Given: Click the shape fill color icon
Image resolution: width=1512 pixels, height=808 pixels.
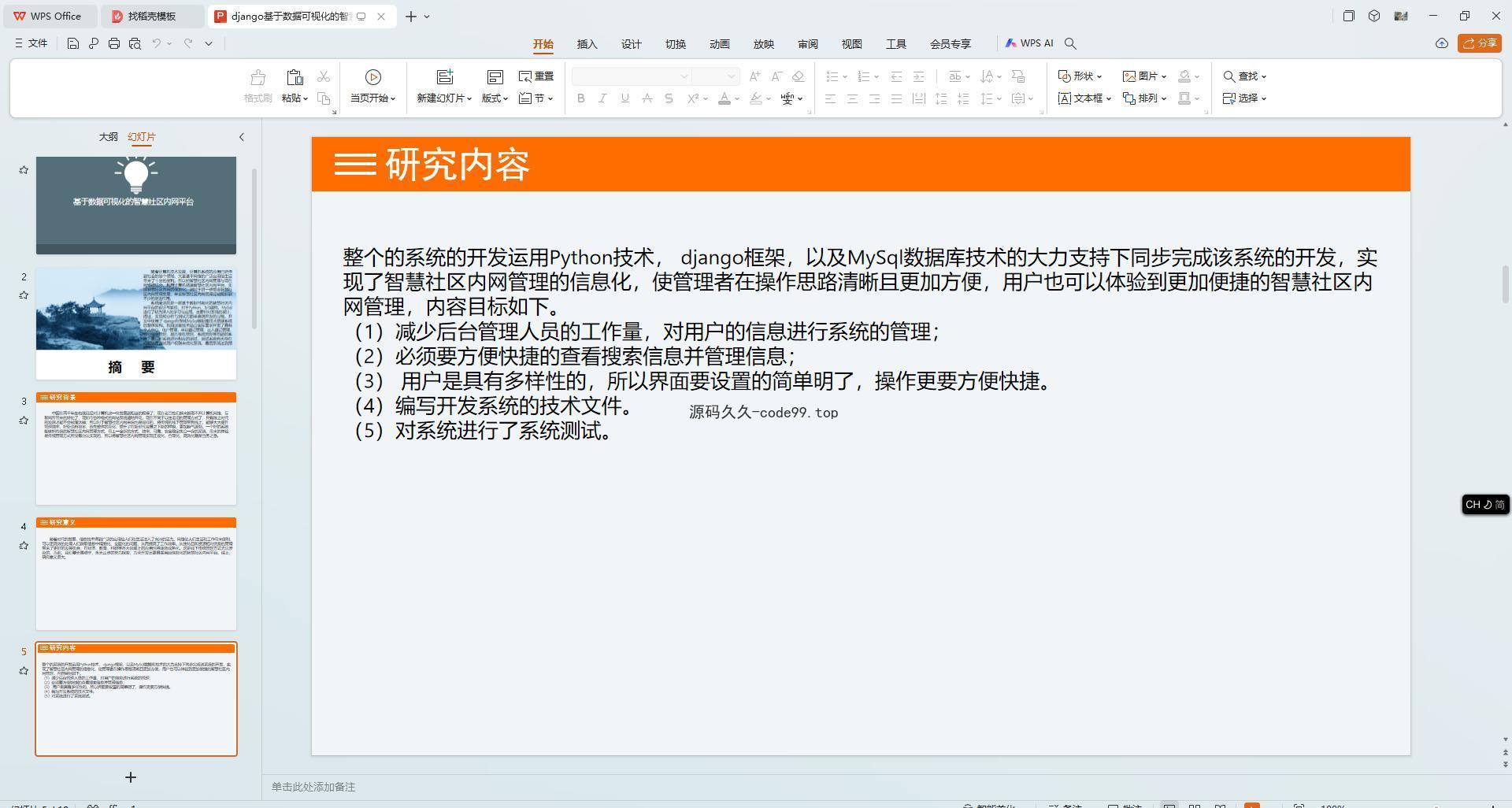Looking at the screenshot, I should (1184, 76).
